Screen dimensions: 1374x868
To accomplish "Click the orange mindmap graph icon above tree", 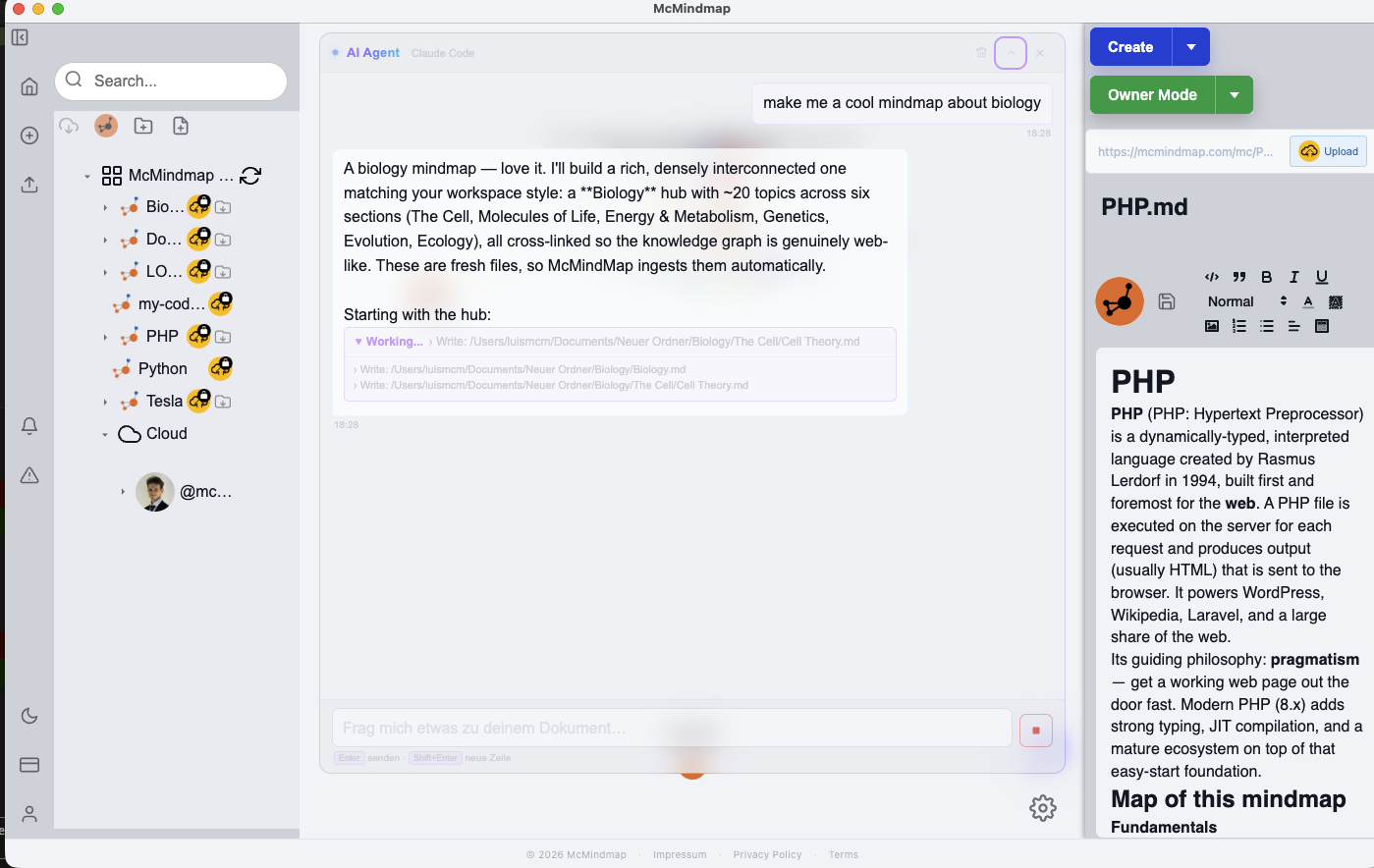I will click(x=106, y=126).
